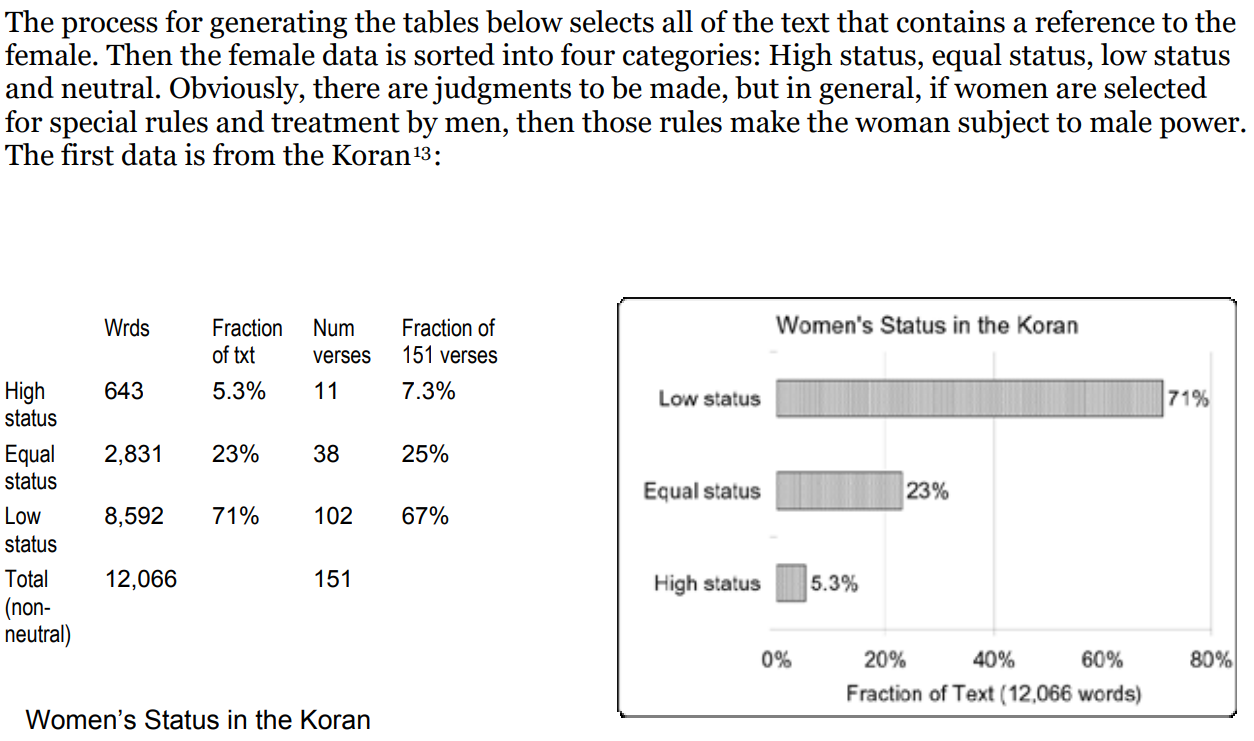This screenshot has width=1254, height=741.
Task: Click the table caption below the table
Action: click(198, 720)
